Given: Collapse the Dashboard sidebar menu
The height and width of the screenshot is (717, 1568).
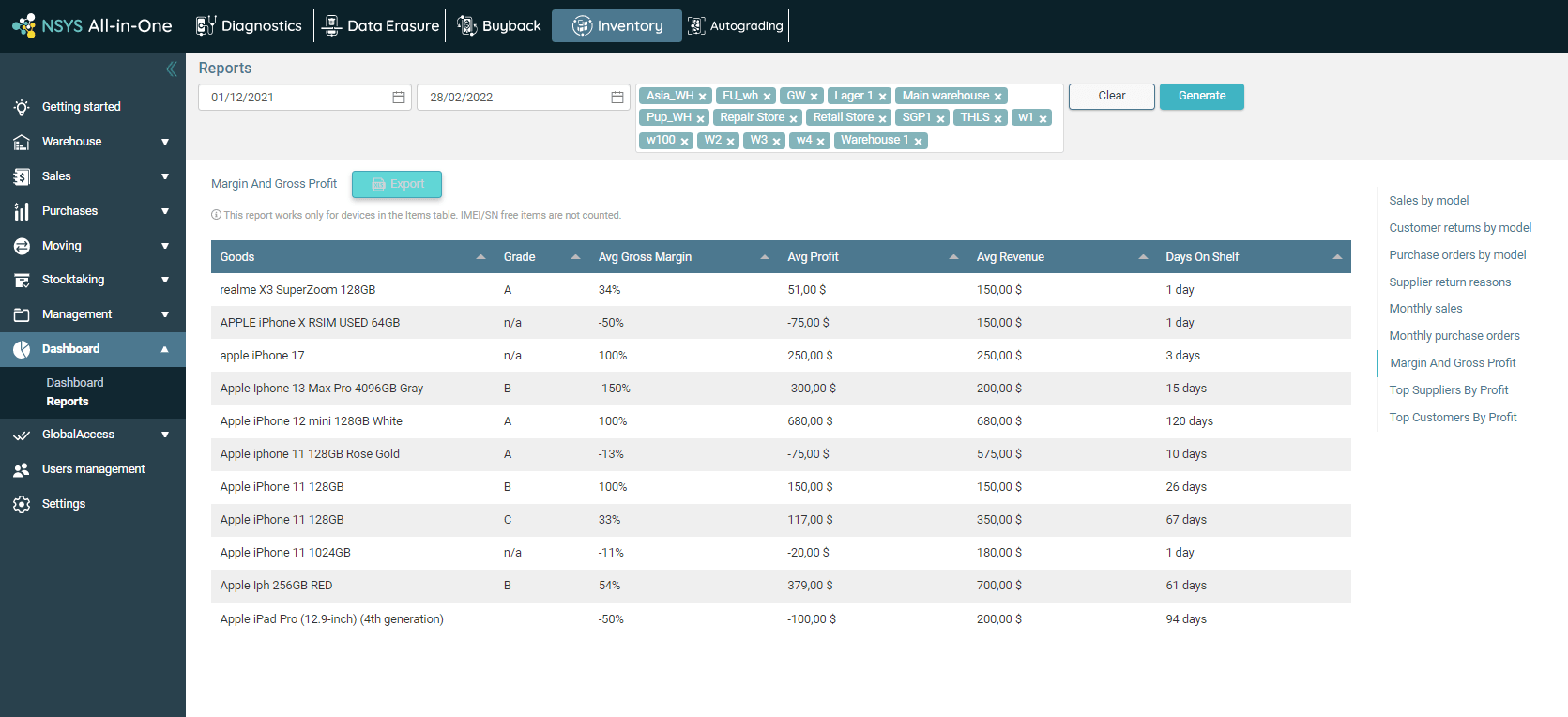Looking at the screenshot, I should pyautogui.click(x=93, y=349).
